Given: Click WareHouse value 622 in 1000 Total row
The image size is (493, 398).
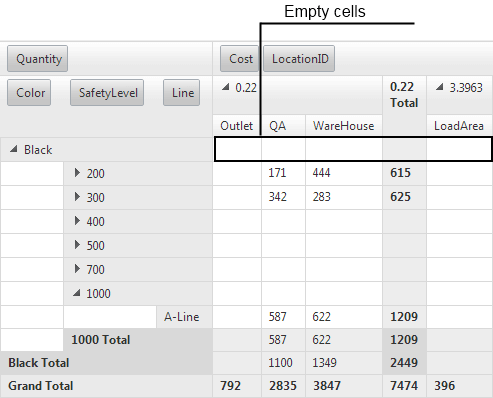Looking at the screenshot, I should 344,340.
